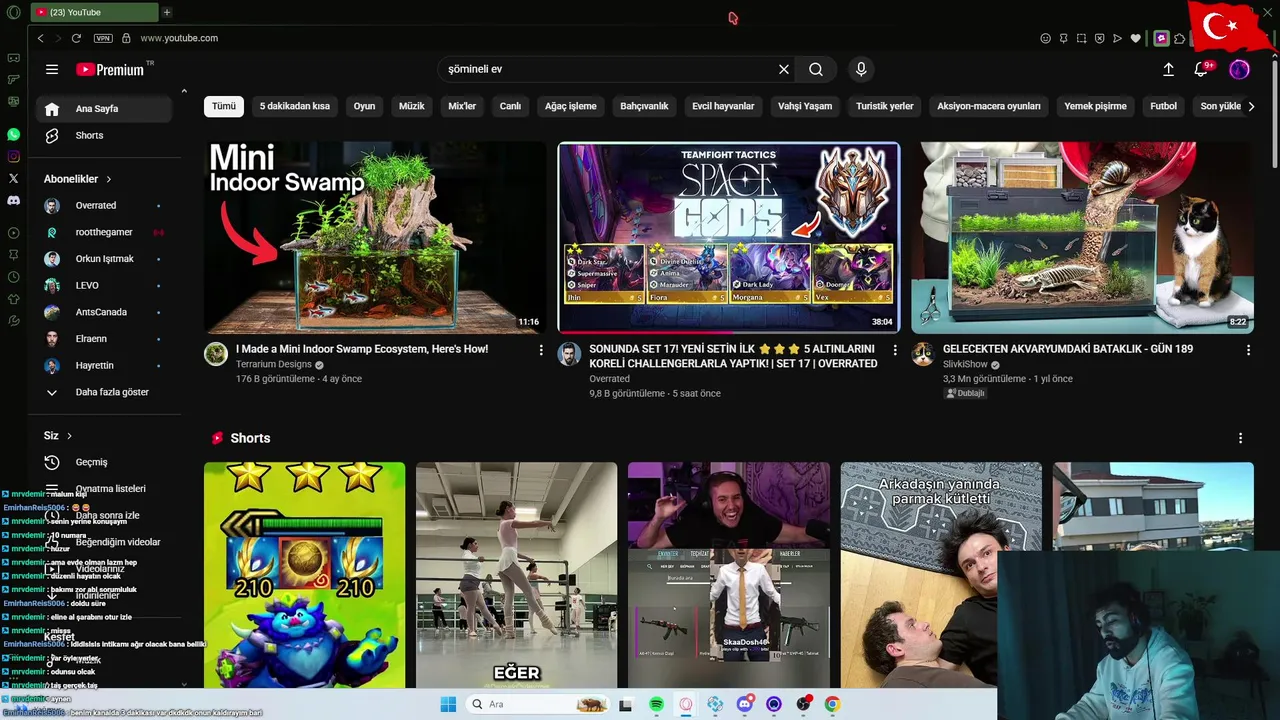Click the YouTube Premium logo
The height and width of the screenshot is (720, 1280).
[x=110, y=70]
